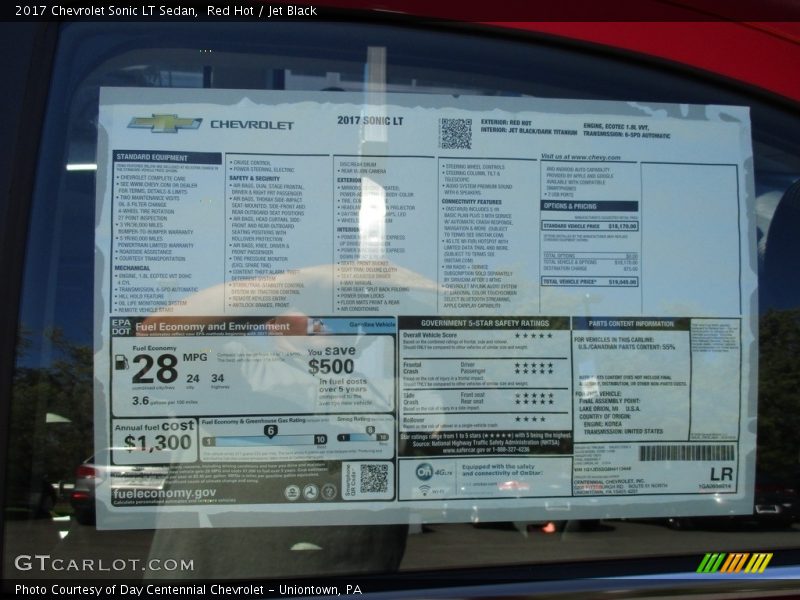The height and width of the screenshot is (600, 800).
Task: Click the TOTAL VEHICLE PRICE box
Action: [x=590, y=282]
